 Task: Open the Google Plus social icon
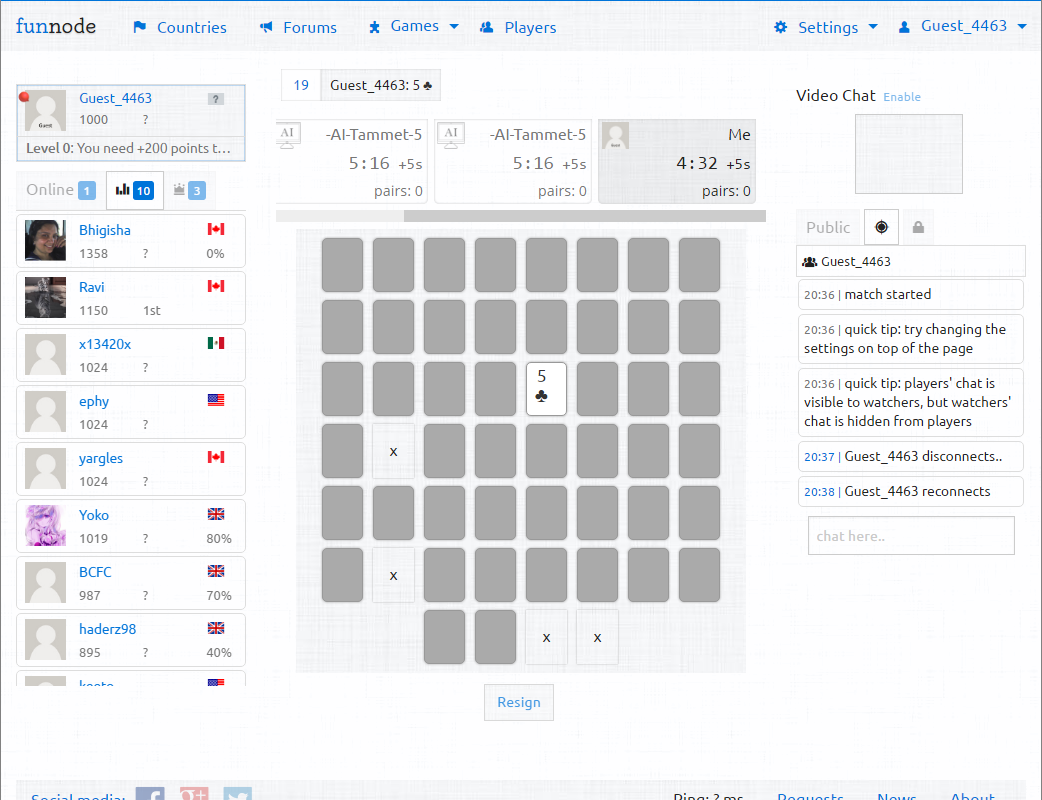coord(194,793)
